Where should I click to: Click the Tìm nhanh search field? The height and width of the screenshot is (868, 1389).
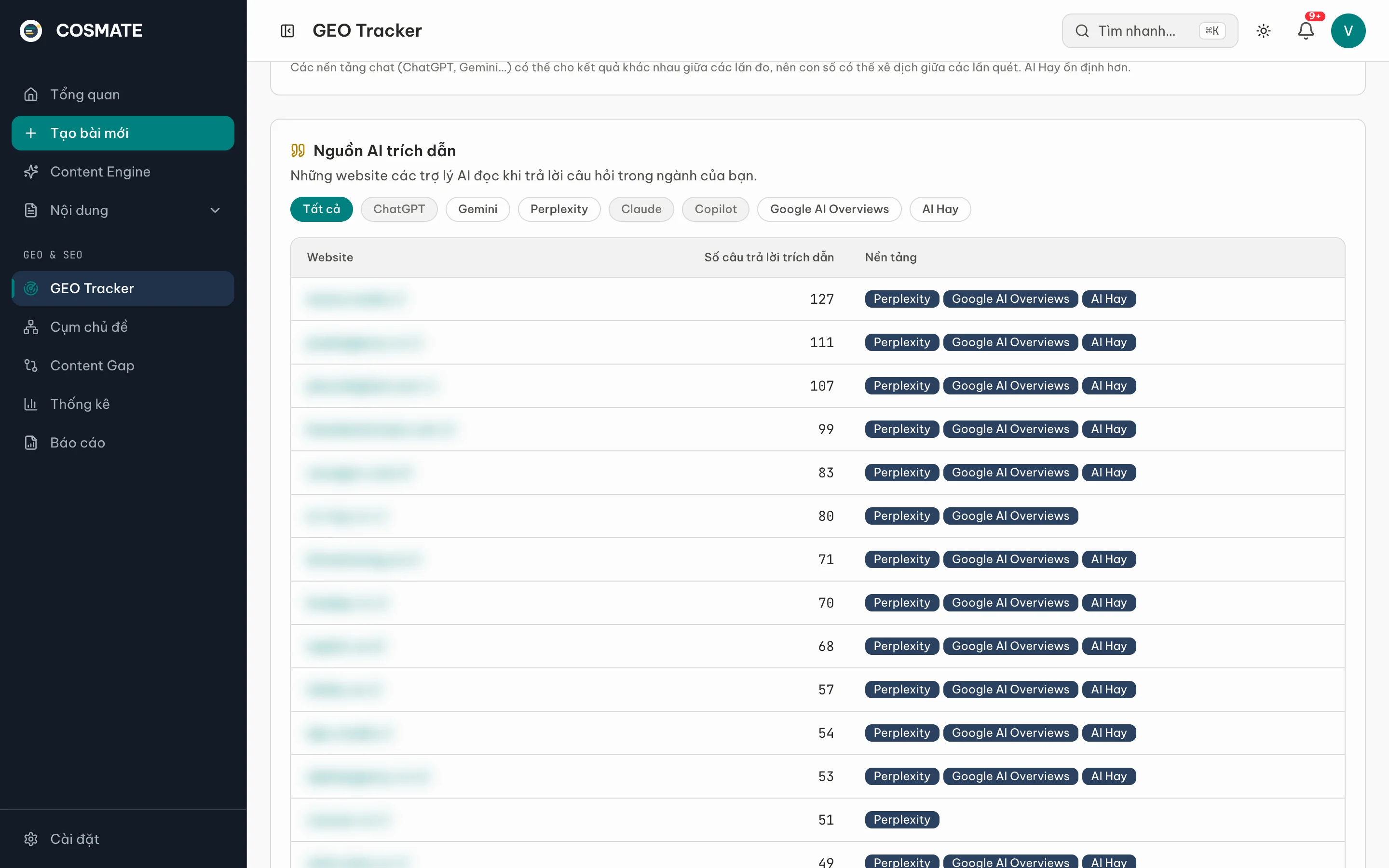pyautogui.click(x=1150, y=30)
